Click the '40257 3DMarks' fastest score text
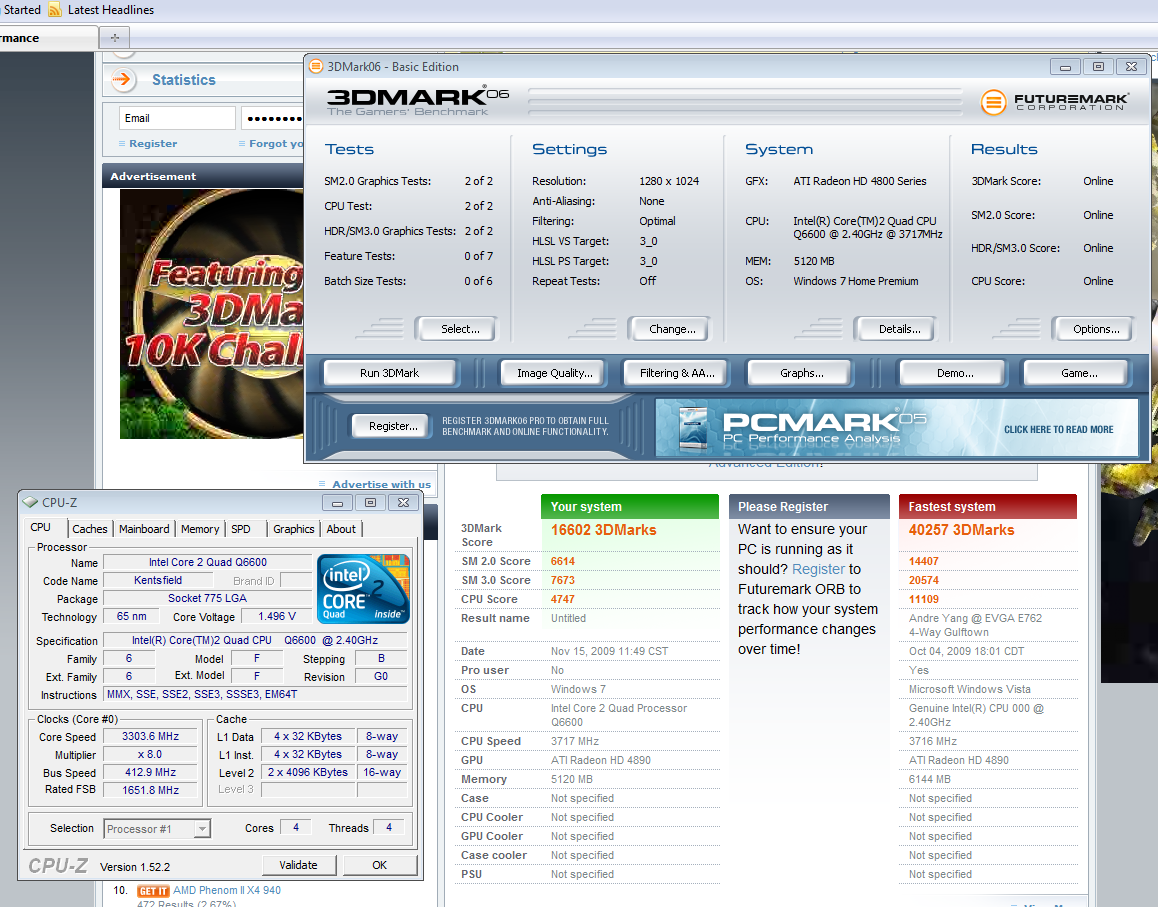The width and height of the screenshot is (1158, 907). [962, 530]
